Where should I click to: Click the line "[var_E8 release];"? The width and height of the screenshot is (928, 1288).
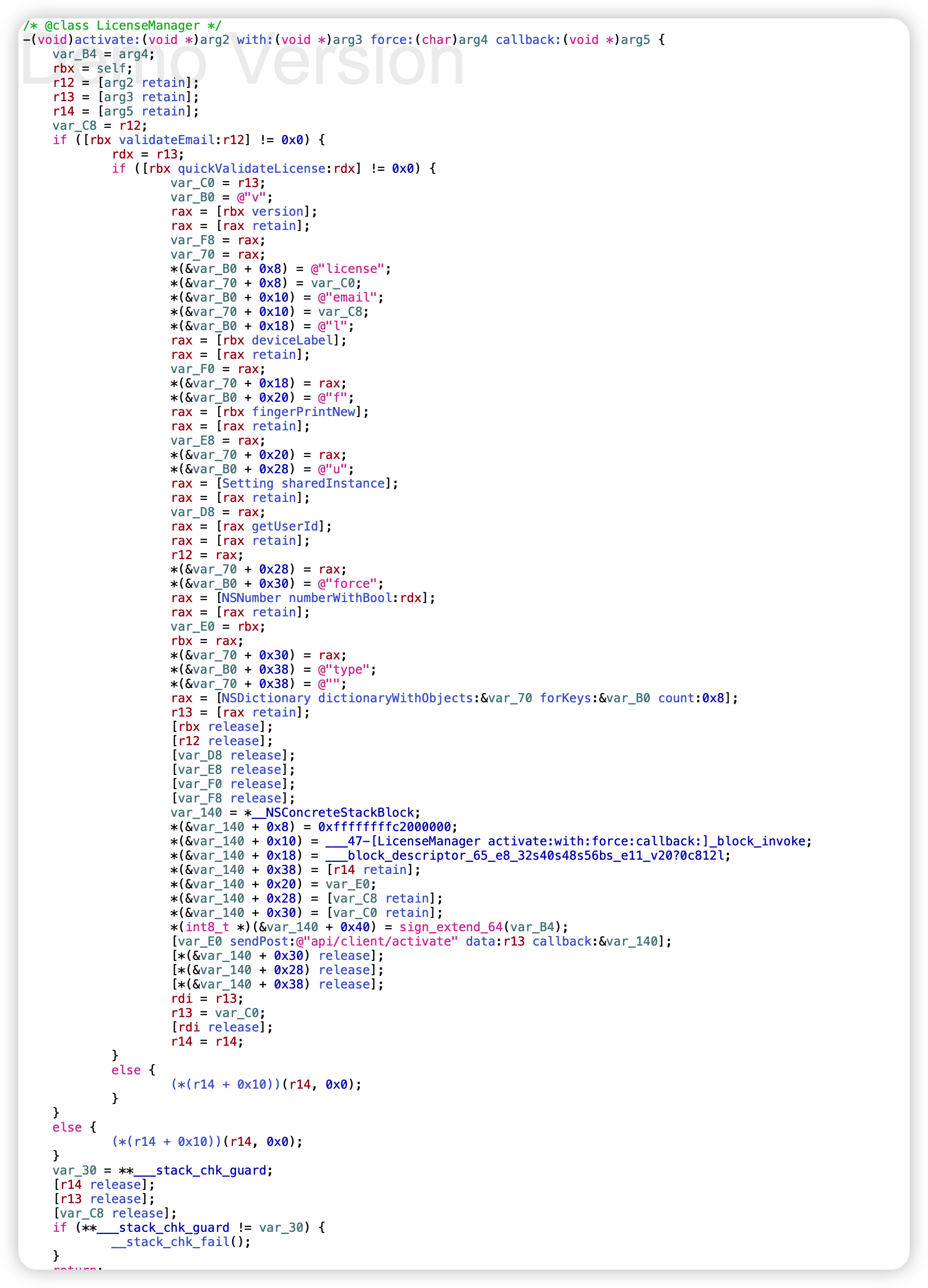coord(233,770)
